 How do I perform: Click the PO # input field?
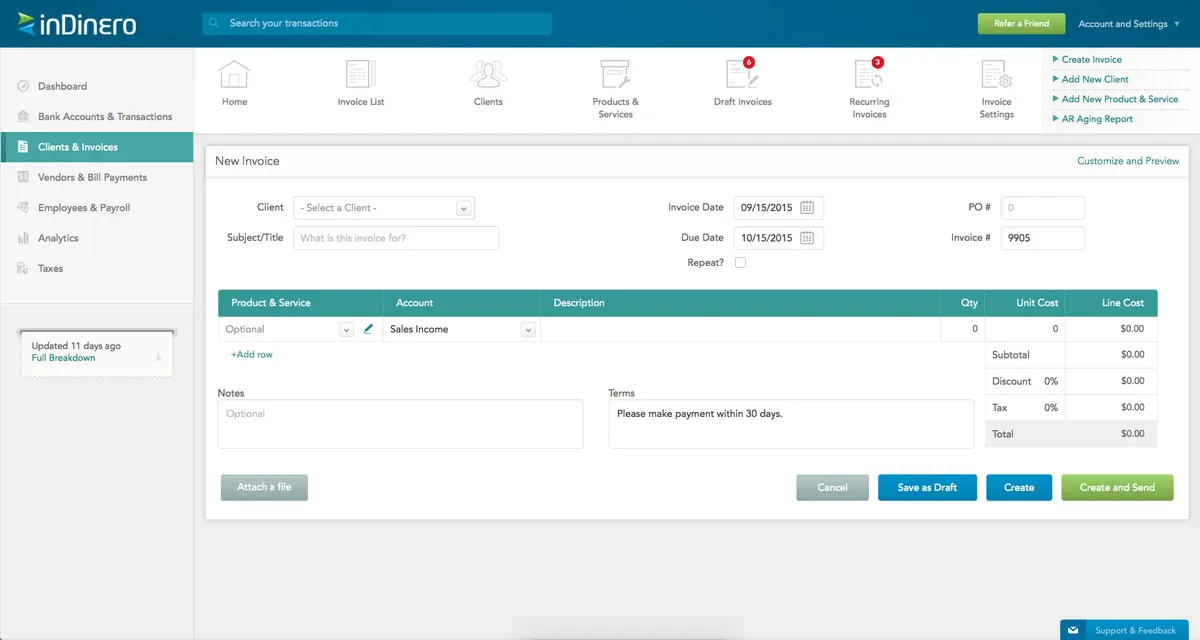pyautogui.click(x=1043, y=208)
